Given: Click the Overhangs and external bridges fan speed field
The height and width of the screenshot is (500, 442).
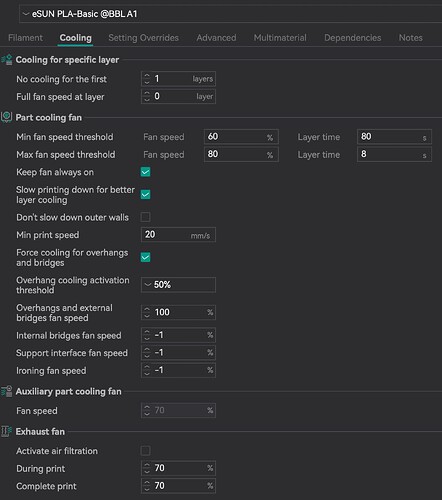Looking at the screenshot, I should point(178,312).
